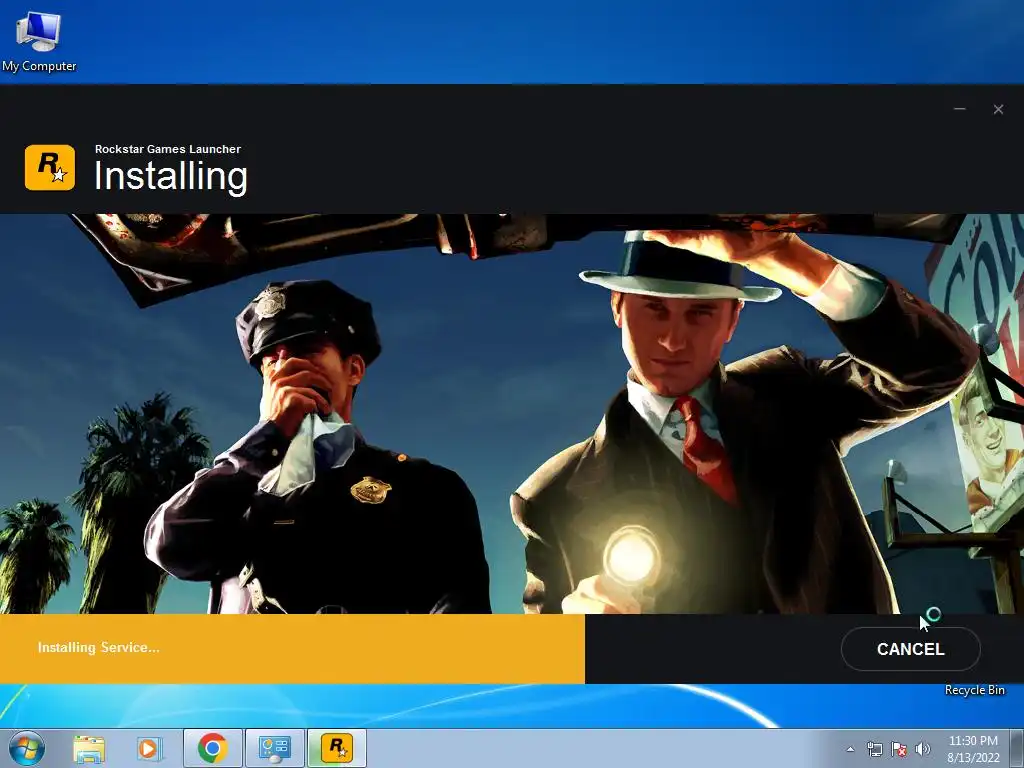Click the orange installation progress bar
This screenshot has height=768, width=1024.
point(292,648)
